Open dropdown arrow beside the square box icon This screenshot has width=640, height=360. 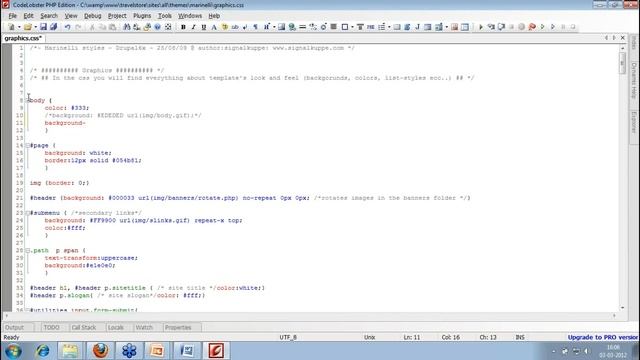pos(352,27)
